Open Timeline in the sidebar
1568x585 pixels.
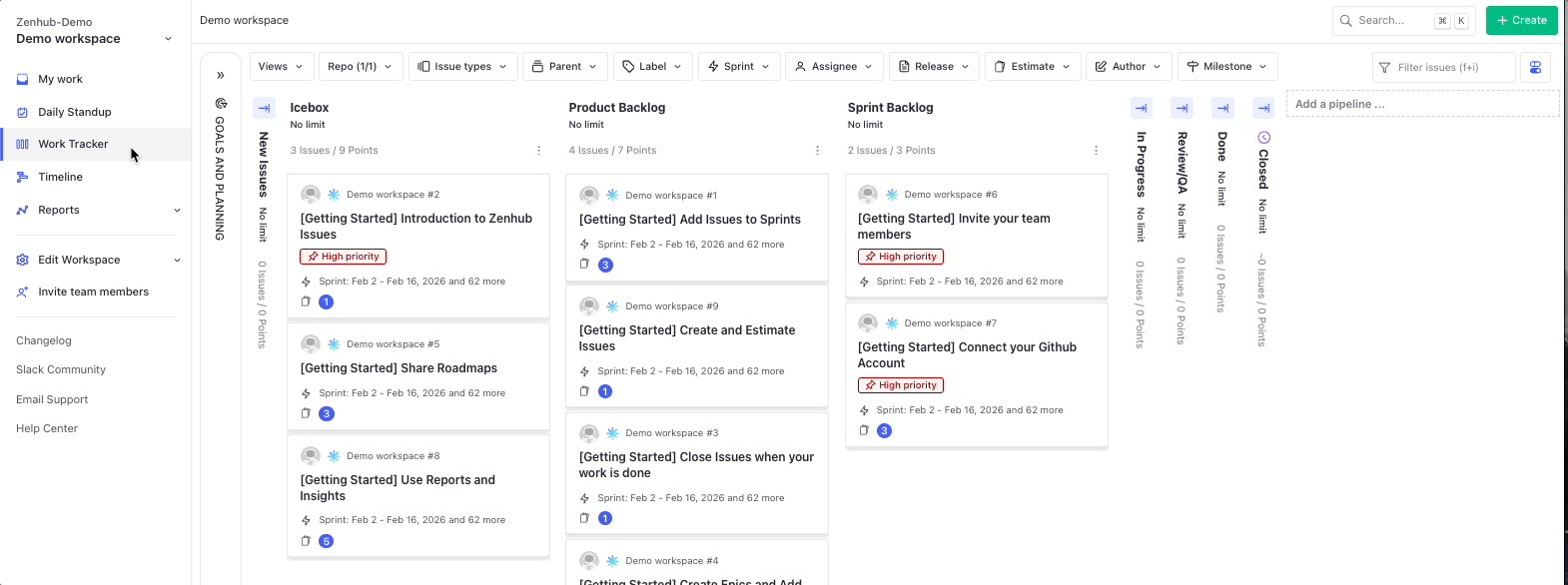point(60,177)
